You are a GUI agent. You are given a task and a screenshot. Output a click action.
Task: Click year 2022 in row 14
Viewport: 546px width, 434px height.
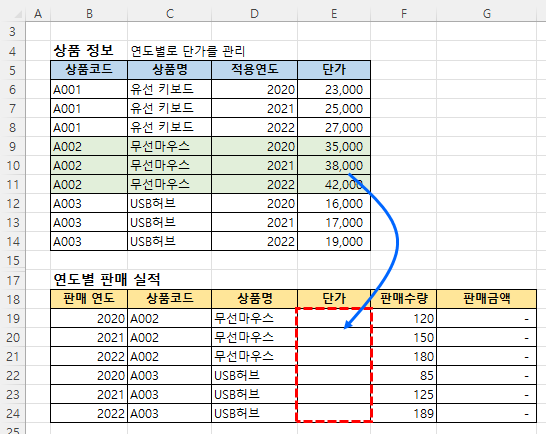[x=255, y=241]
